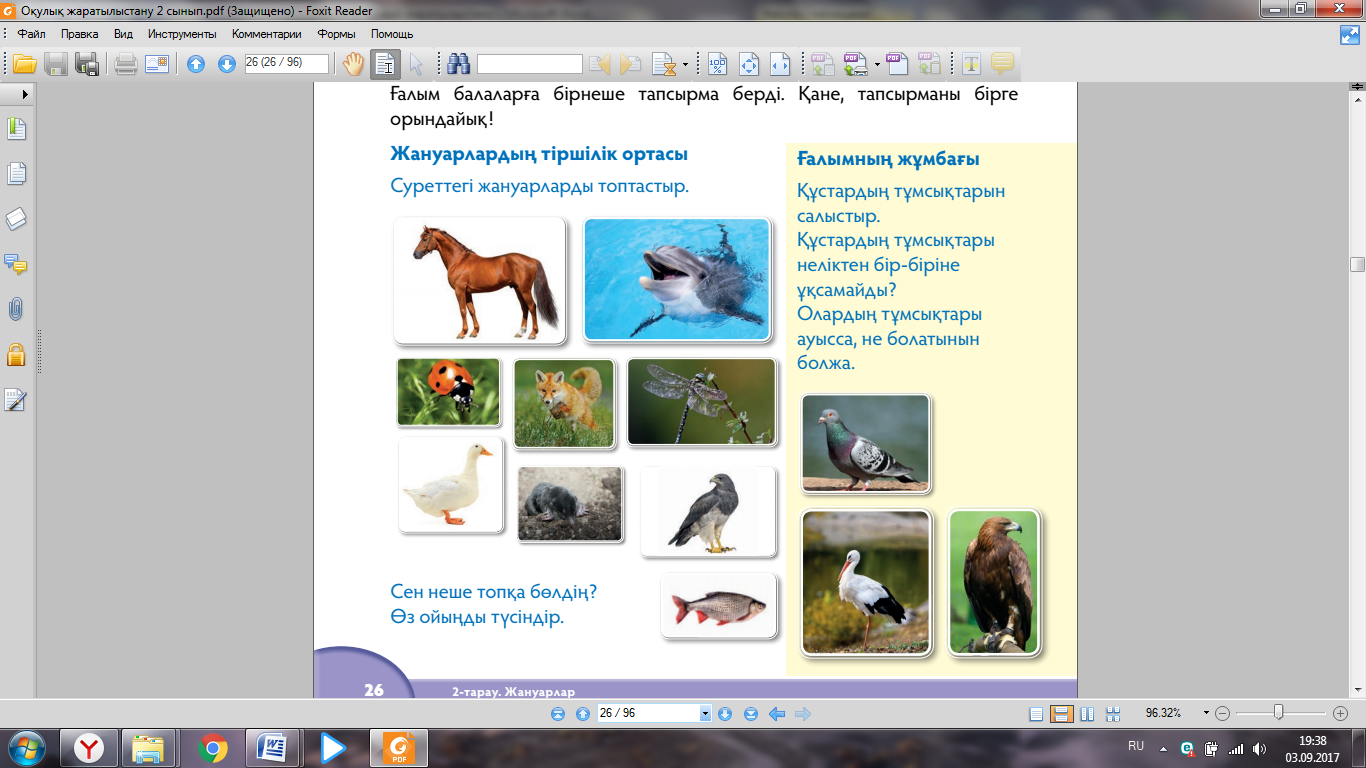This screenshot has width=1366, height=768.
Task: Click the Typewriter tool T icon
Action: click(970, 64)
